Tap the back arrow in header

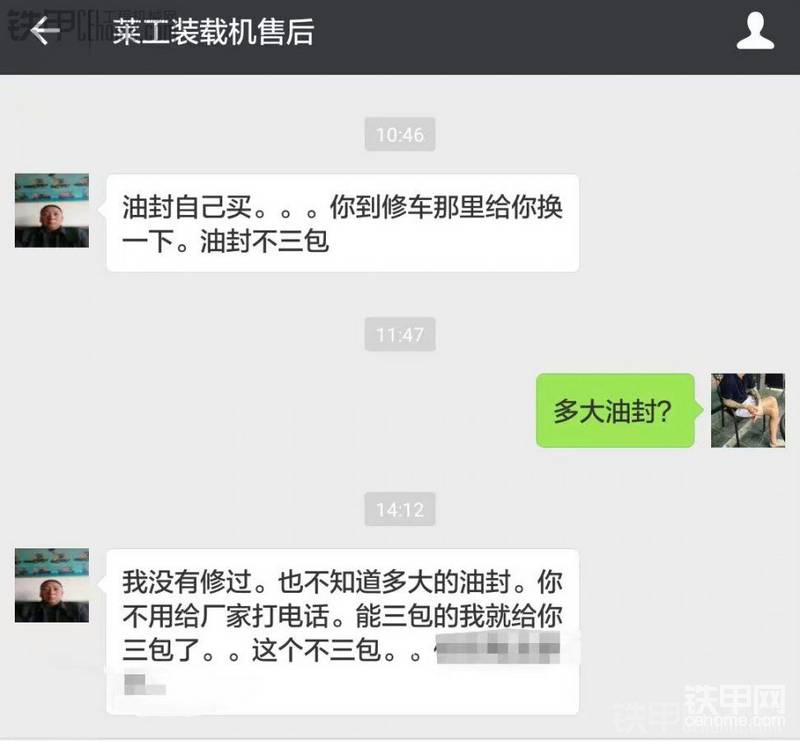coord(45,31)
